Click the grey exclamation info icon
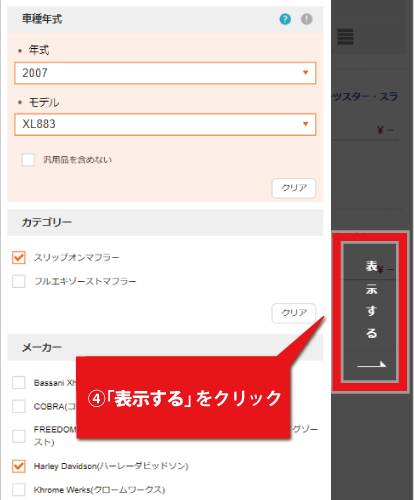 pyautogui.click(x=307, y=19)
